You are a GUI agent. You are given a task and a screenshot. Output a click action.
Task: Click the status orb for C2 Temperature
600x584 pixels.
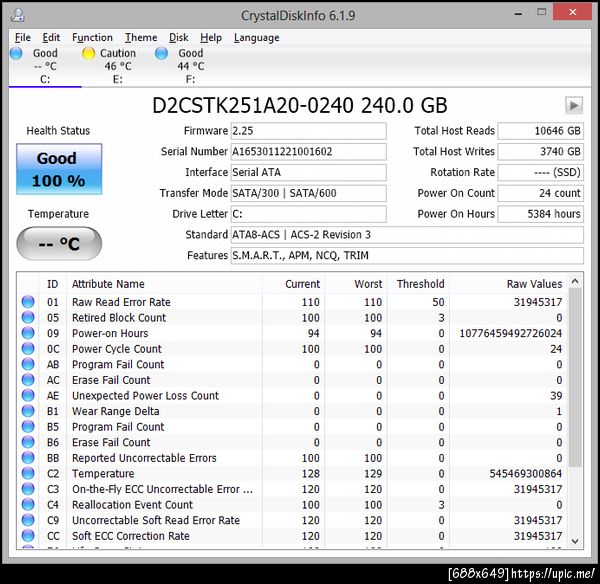click(28, 473)
